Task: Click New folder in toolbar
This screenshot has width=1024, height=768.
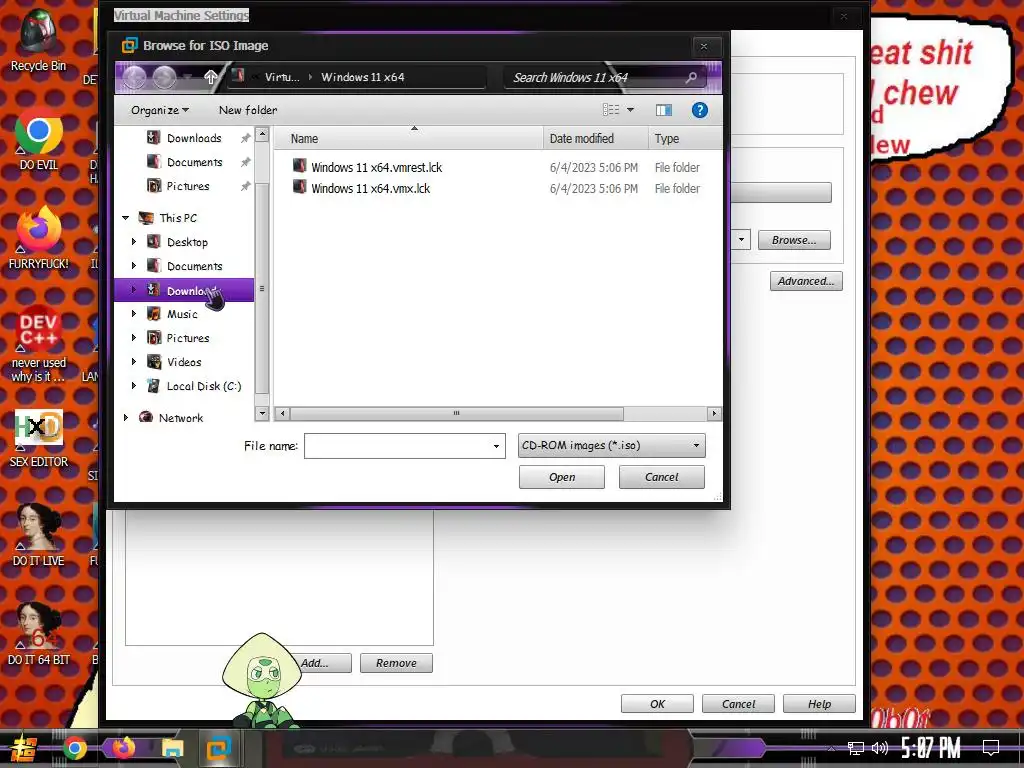Action: tap(248, 110)
